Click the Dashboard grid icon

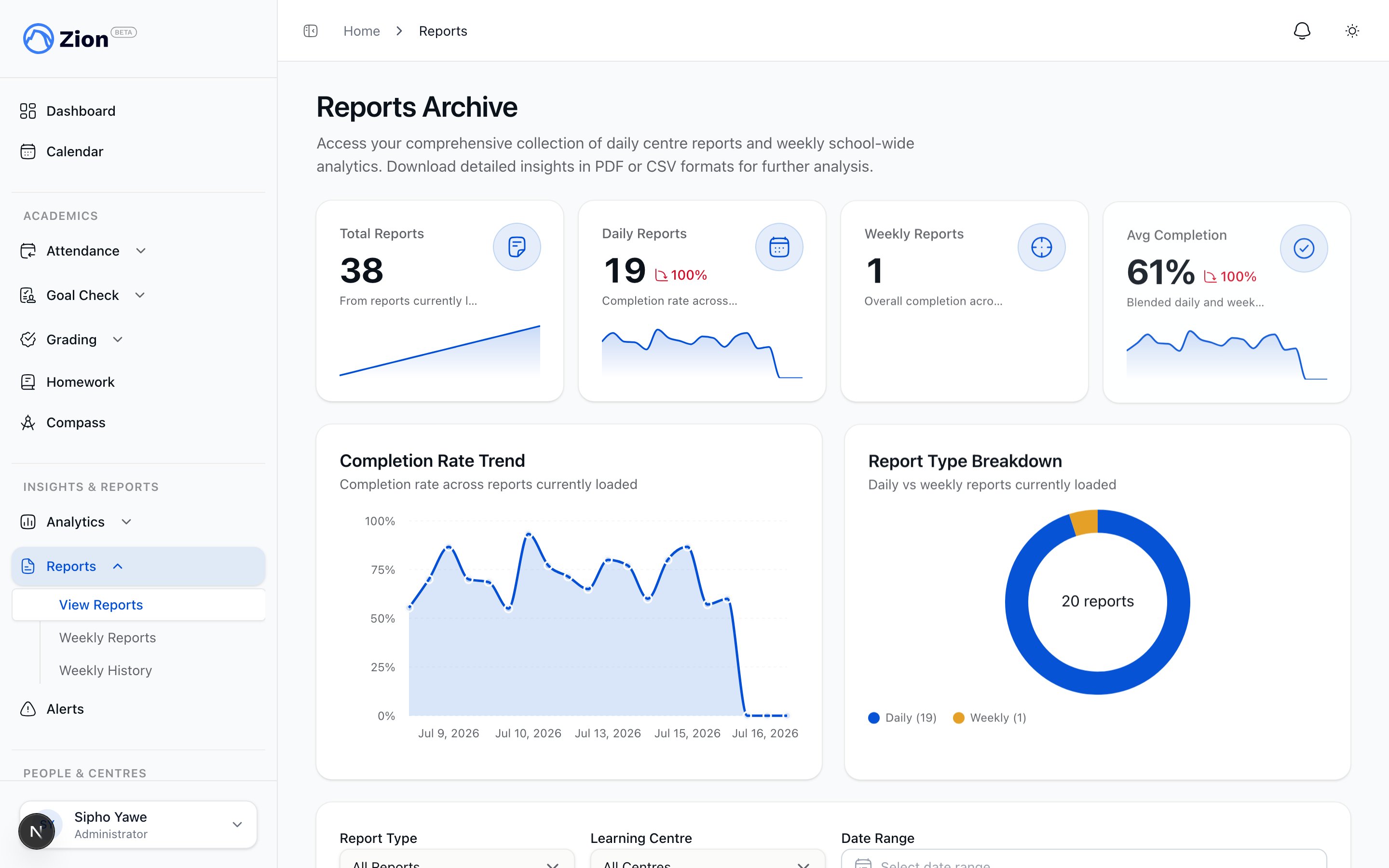pyautogui.click(x=27, y=111)
